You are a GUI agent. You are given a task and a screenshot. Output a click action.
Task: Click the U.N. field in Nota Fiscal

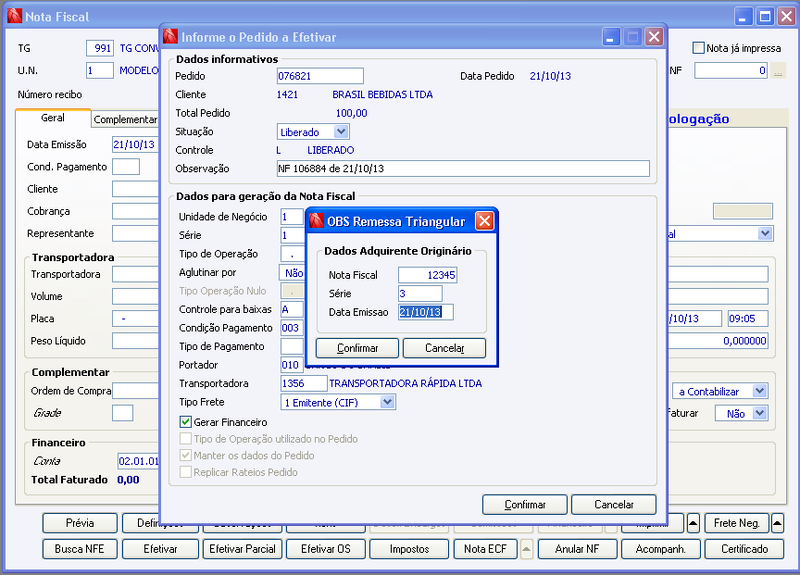coord(100,70)
